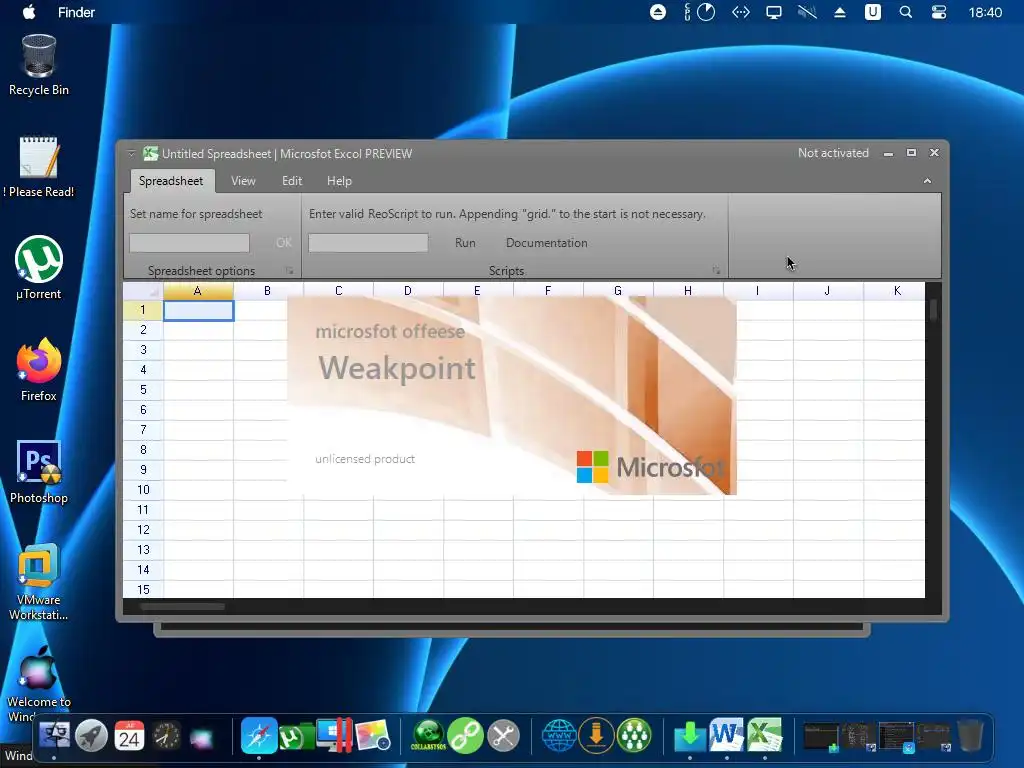Open the green chain link dock icon
The width and height of the screenshot is (1024, 768).
466,735
